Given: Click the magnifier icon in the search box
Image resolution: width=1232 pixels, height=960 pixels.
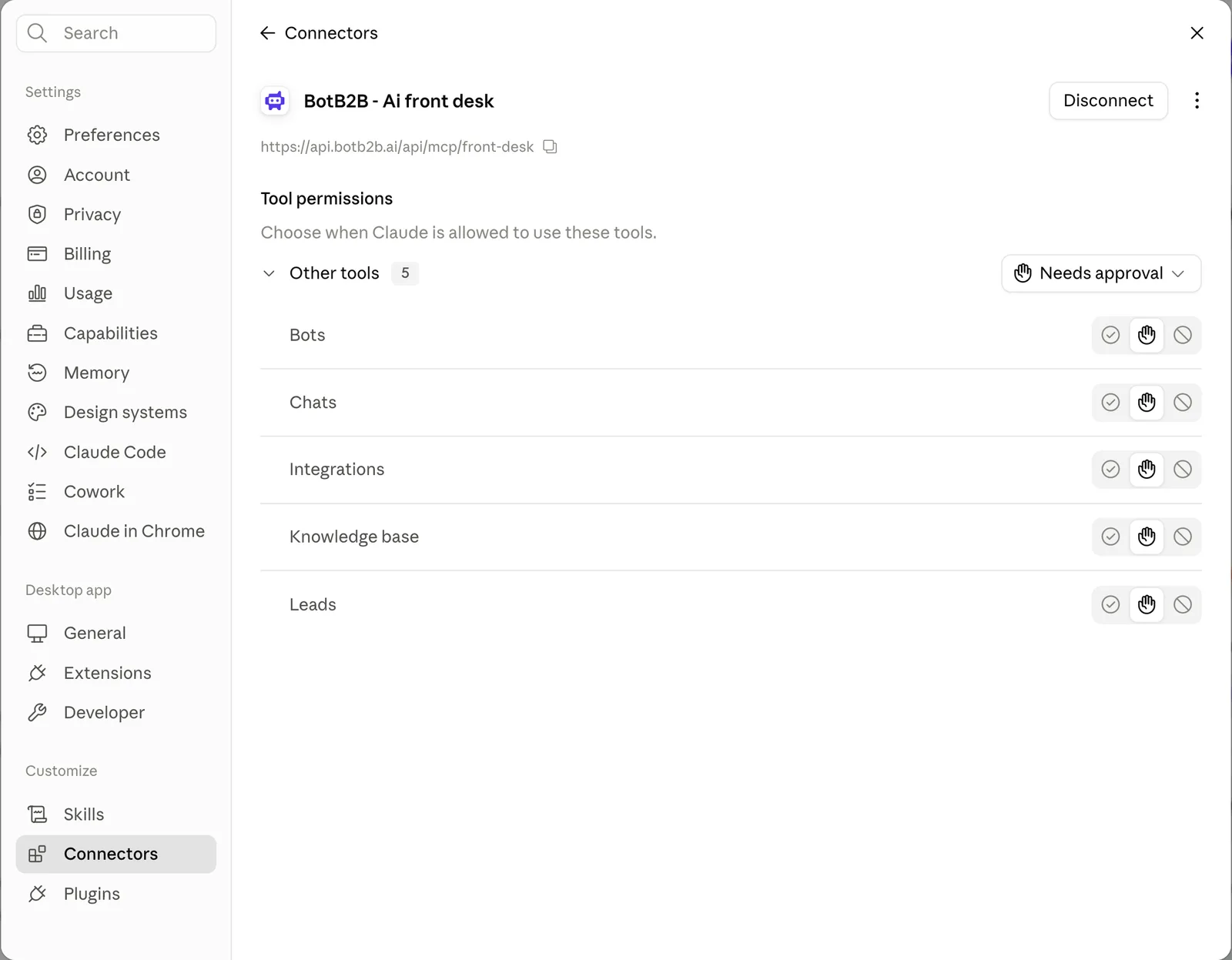Looking at the screenshot, I should pos(37,33).
